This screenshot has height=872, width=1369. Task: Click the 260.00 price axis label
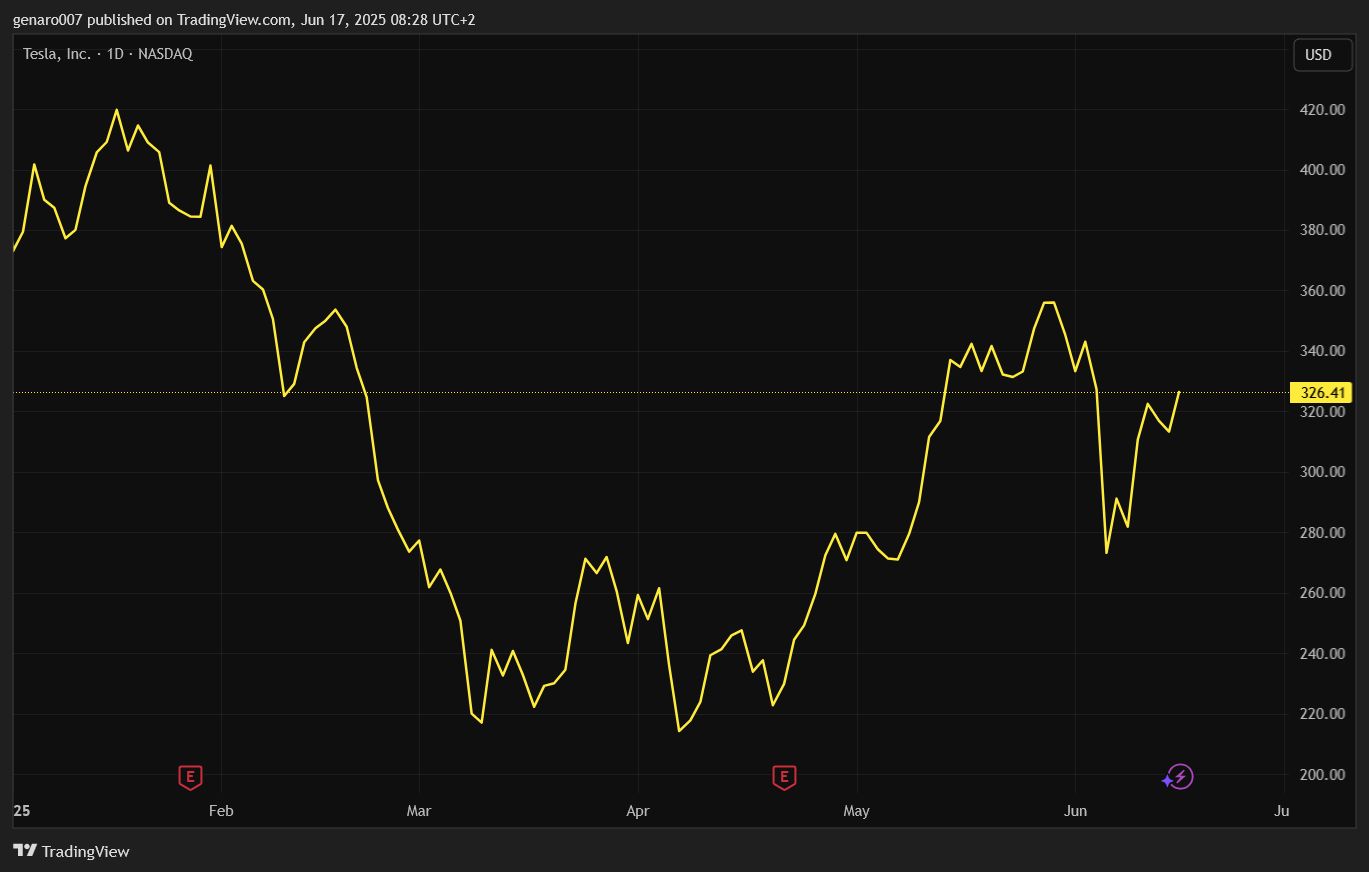click(1322, 593)
